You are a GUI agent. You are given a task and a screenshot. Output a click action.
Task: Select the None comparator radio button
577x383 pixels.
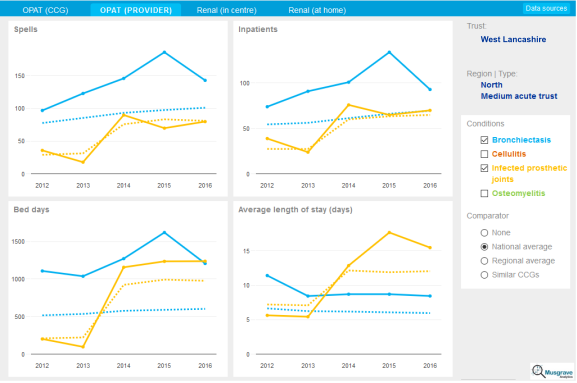tap(484, 233)
